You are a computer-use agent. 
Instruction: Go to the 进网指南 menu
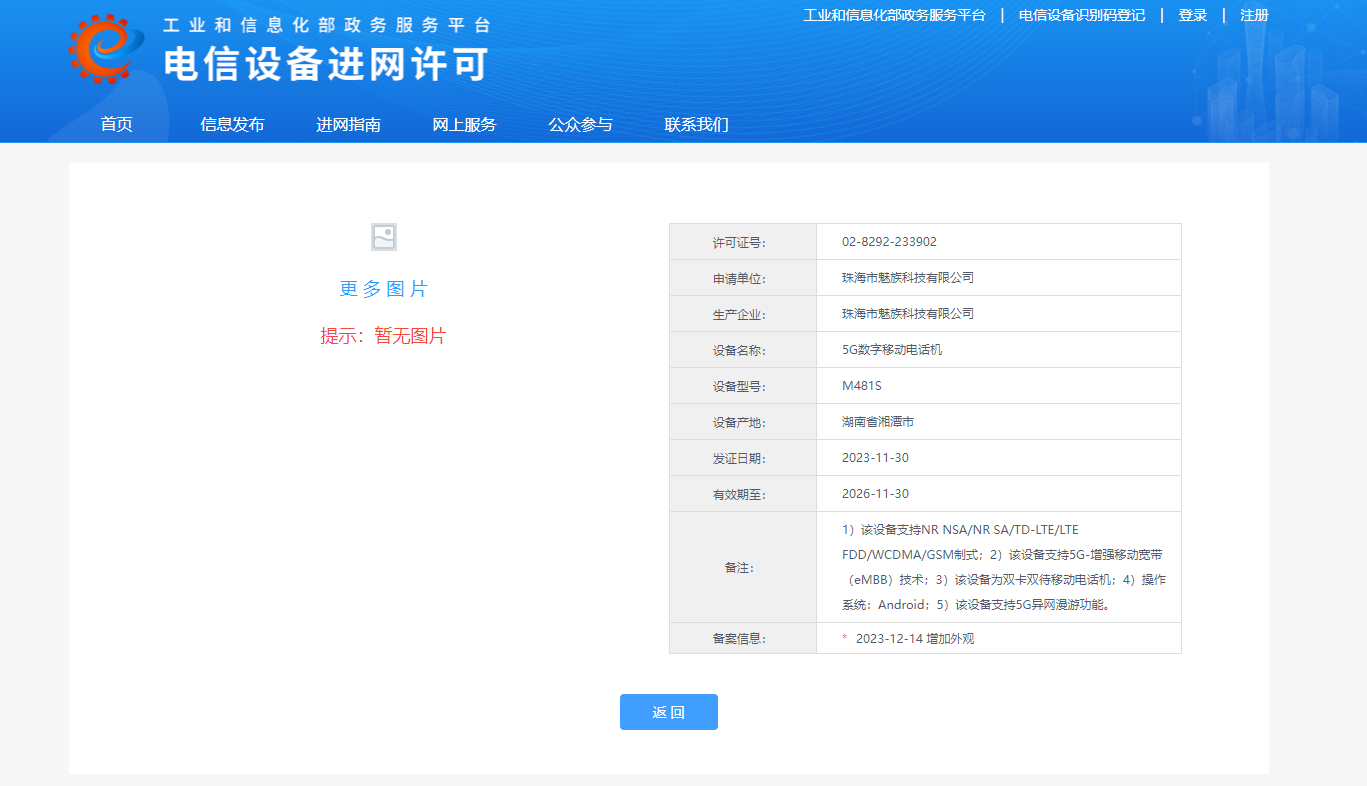pos(348,125)
